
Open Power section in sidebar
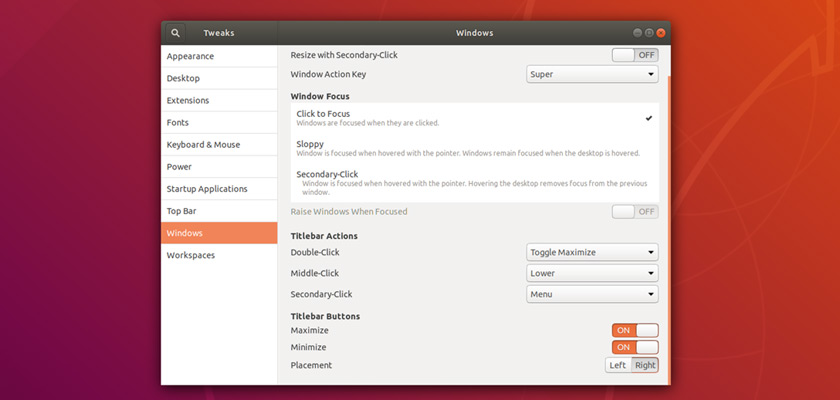tap(219, 167)
